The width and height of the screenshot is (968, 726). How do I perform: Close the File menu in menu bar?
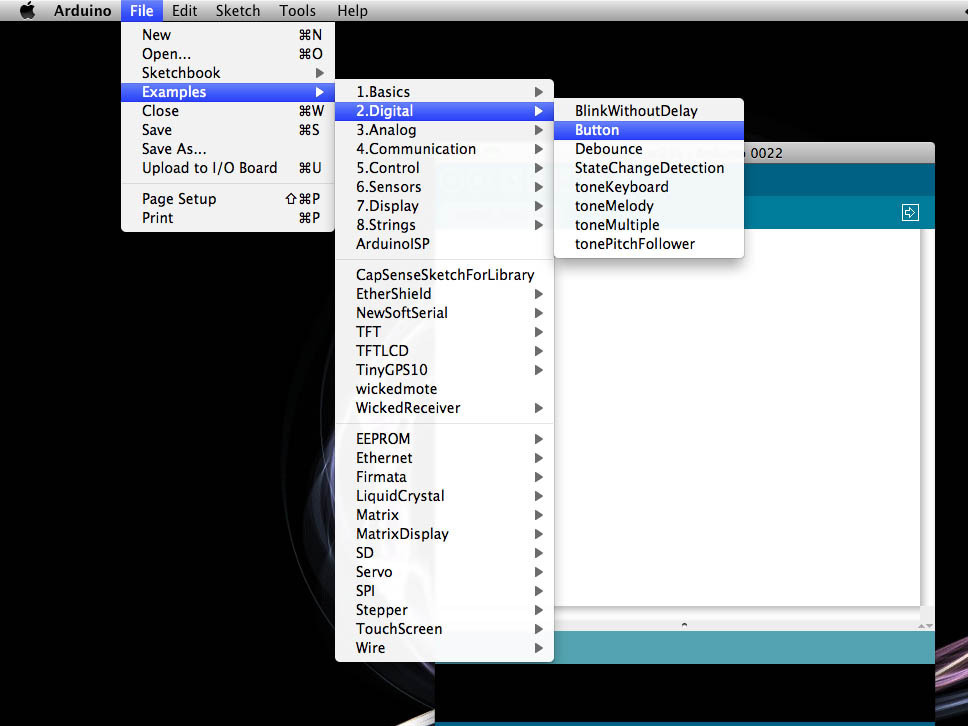coord(141,10)
